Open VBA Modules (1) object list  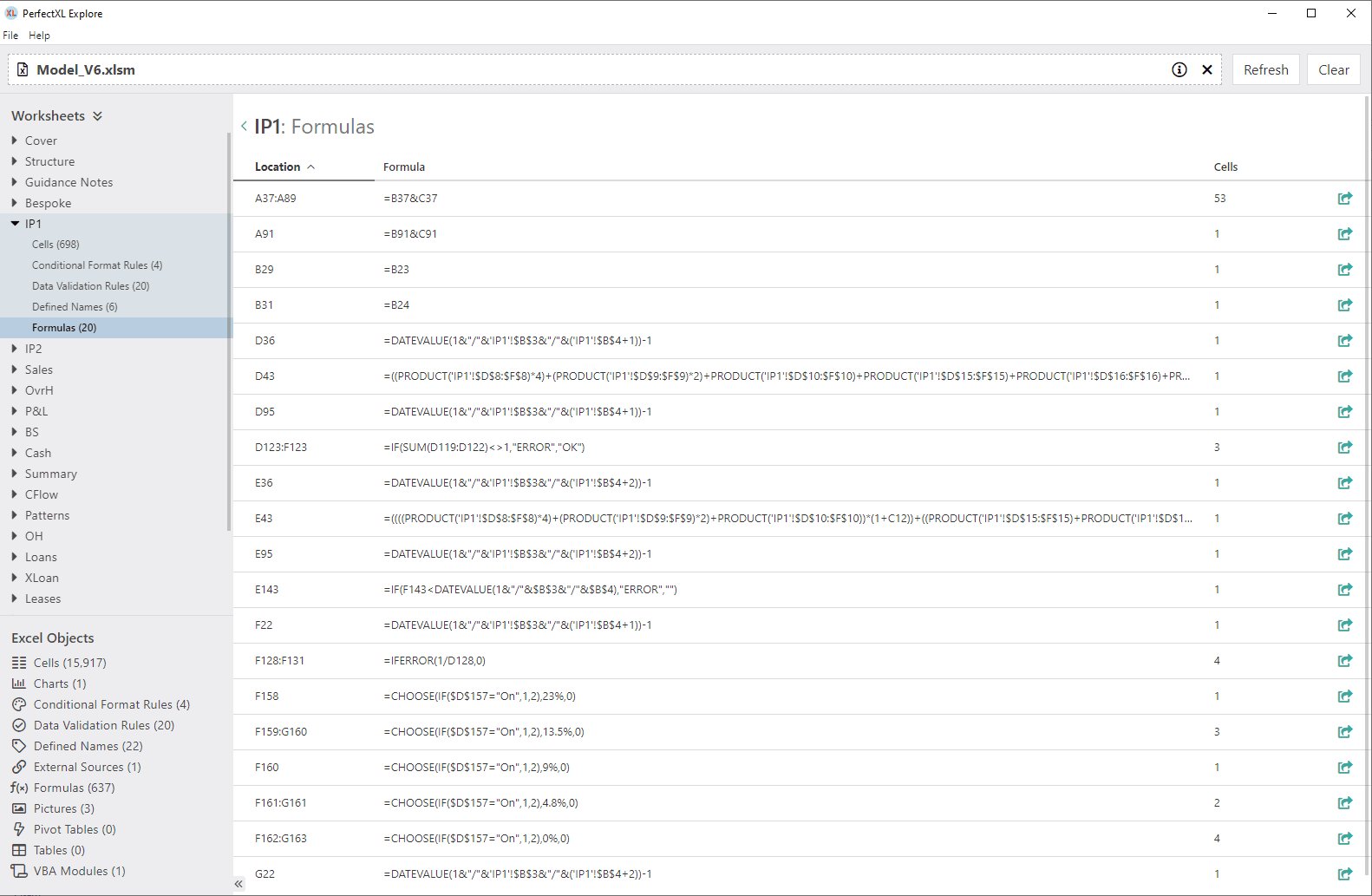tap(79, 871)
